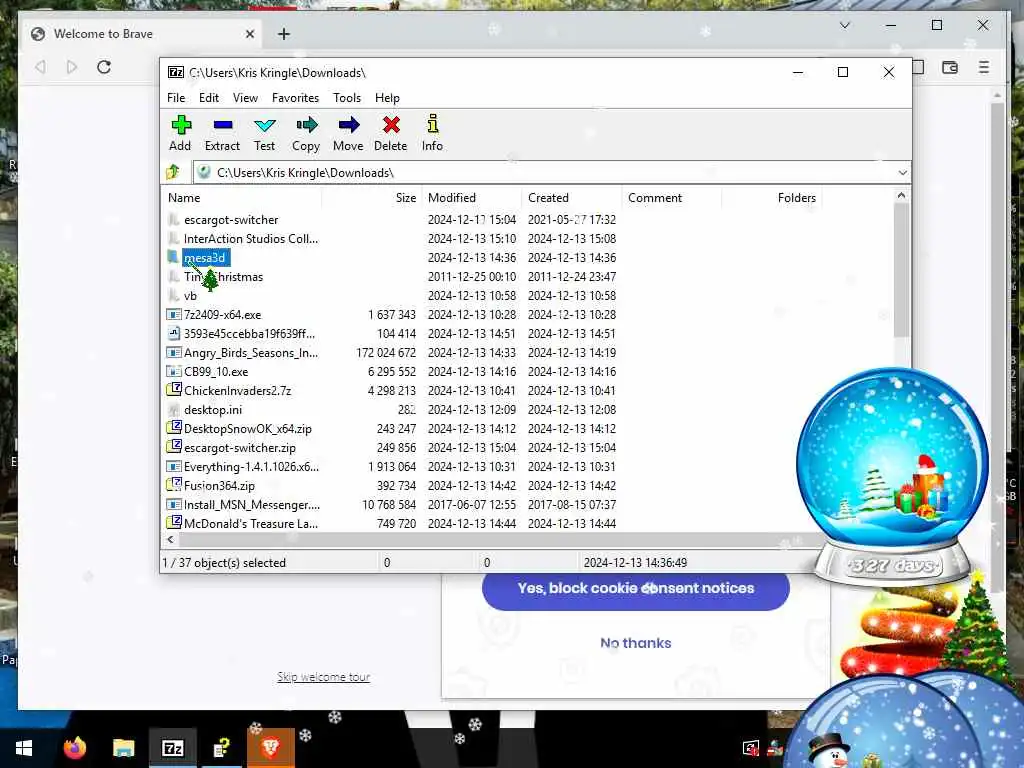The width and height of the screenshot is (1024, 768).
Task: Click the Delete toolbar icon
Action: 391,125
